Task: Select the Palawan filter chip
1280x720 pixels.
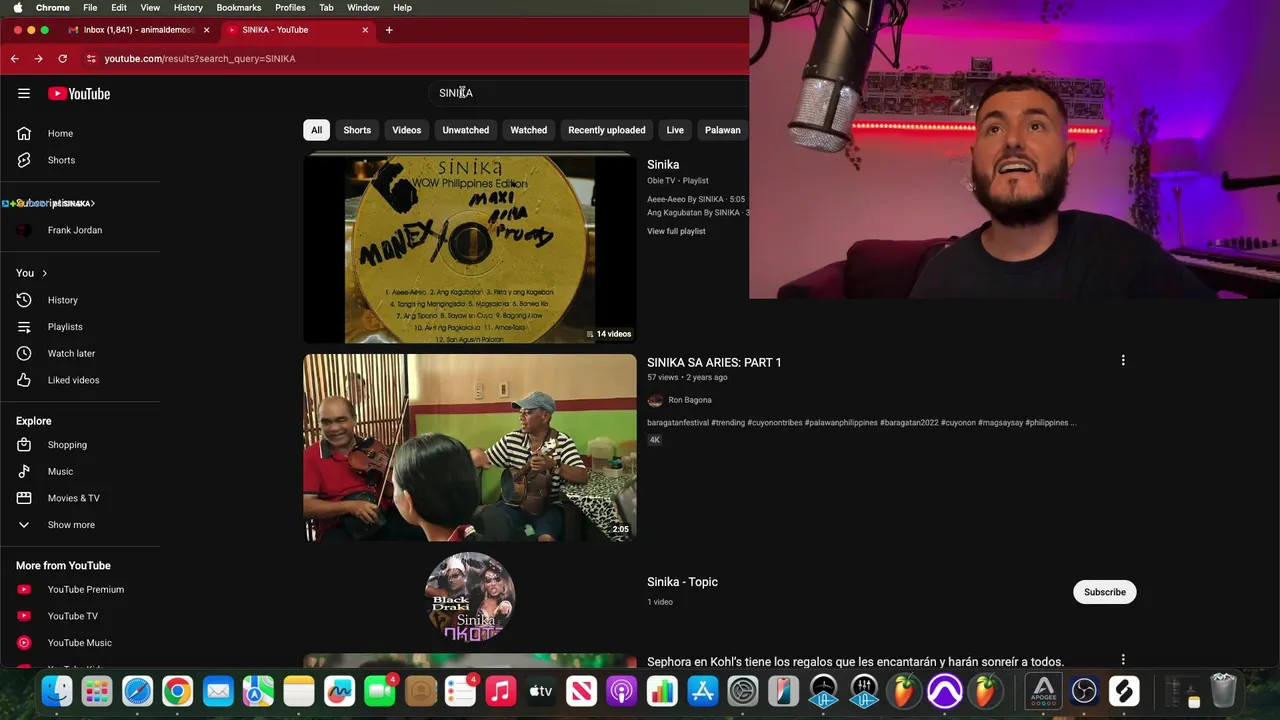Action: (x=723, y=130)
